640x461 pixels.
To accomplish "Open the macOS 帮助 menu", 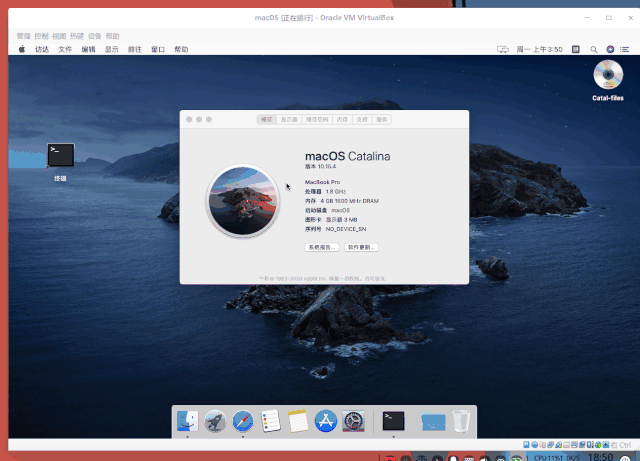I will click(x=181, y=49).
